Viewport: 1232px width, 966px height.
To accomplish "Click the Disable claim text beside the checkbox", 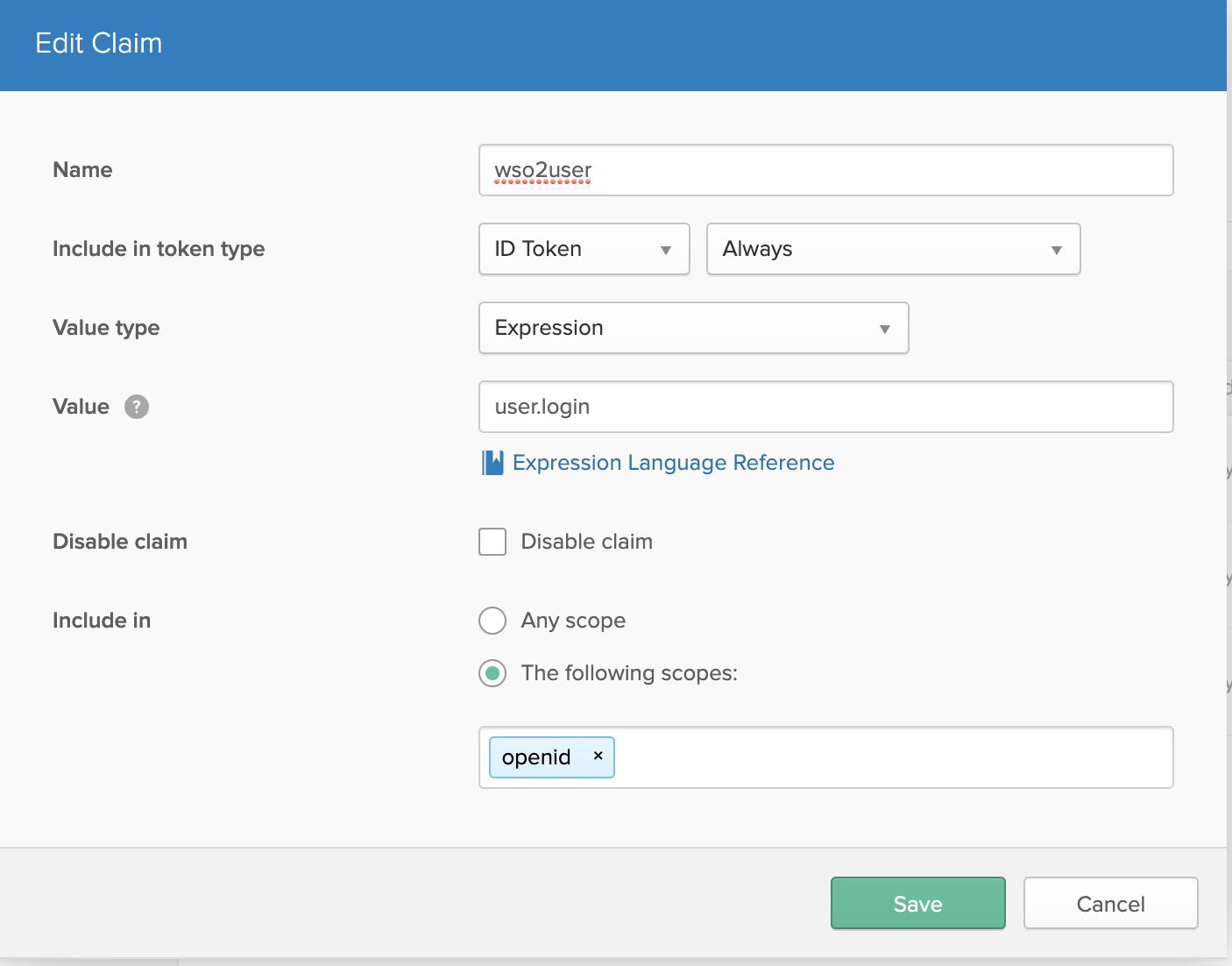I will tap(586, 542).
